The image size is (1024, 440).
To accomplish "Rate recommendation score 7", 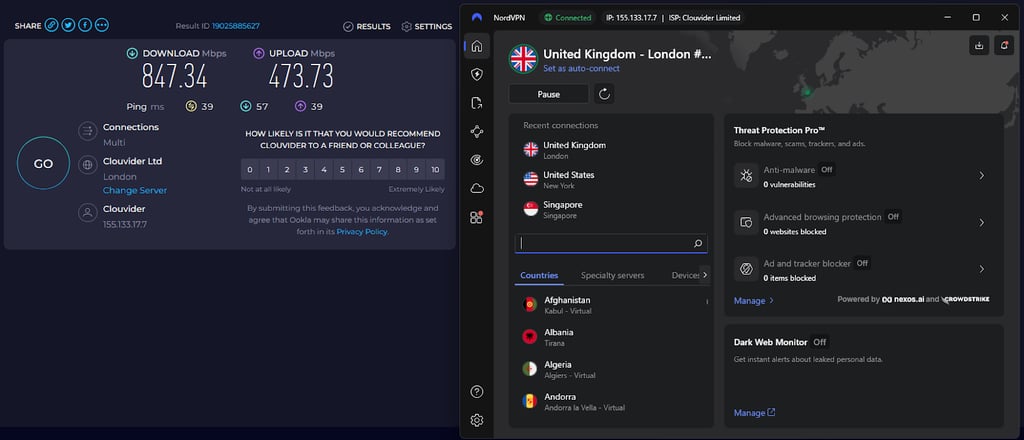I will coord(380,170).
